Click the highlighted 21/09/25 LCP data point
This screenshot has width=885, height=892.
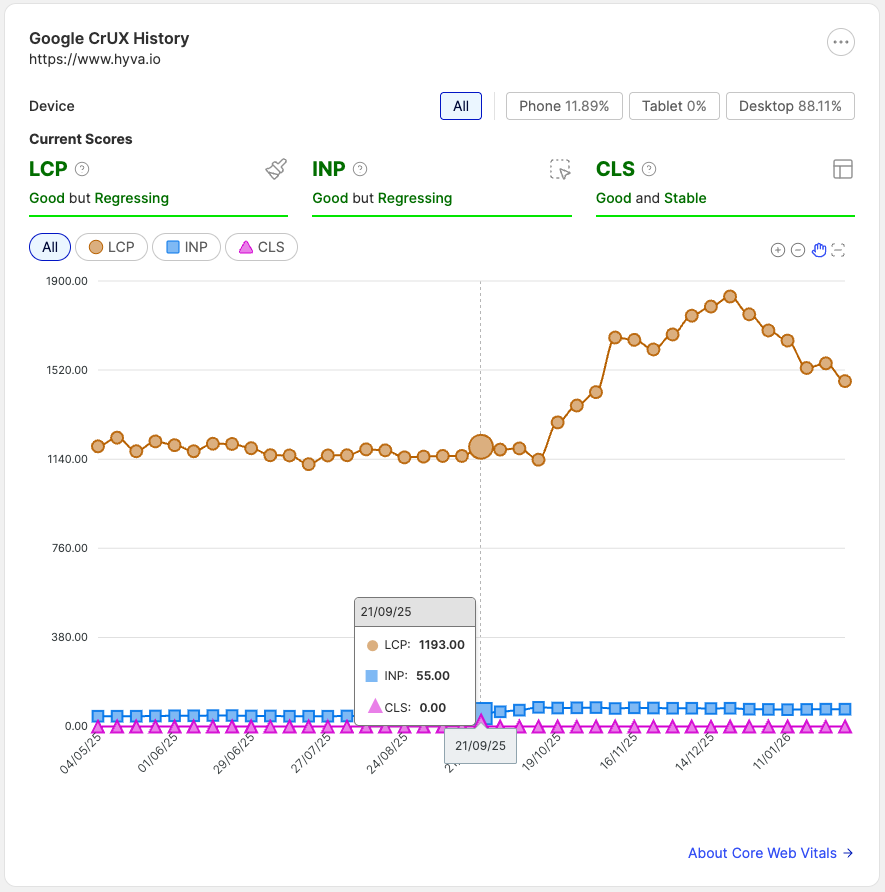(x=481, y=446)
